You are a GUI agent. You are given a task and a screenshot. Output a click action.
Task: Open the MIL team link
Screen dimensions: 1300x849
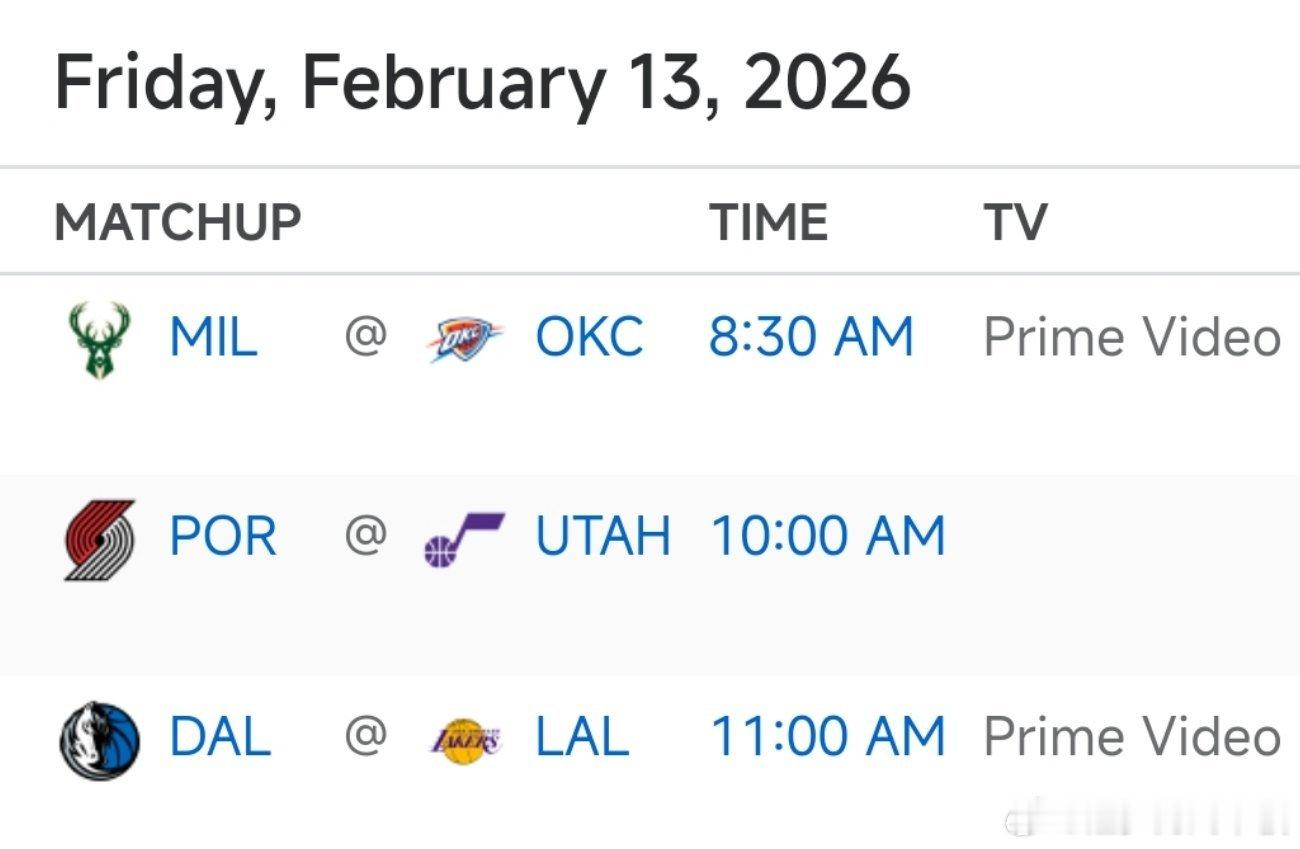pyautogui.click(x=213, y=338)
